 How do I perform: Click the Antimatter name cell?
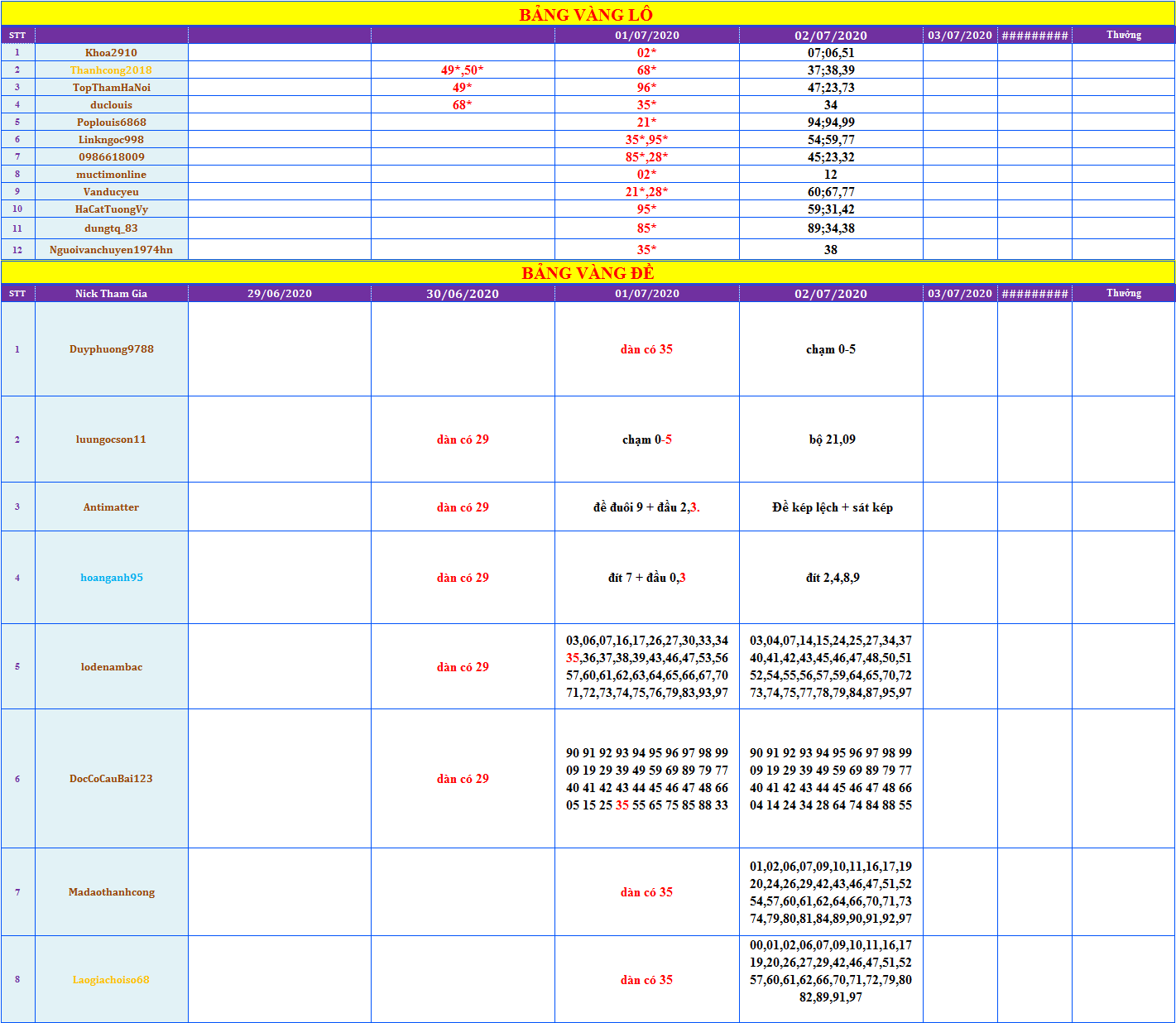pyautogui.click(x=112, y=507)
